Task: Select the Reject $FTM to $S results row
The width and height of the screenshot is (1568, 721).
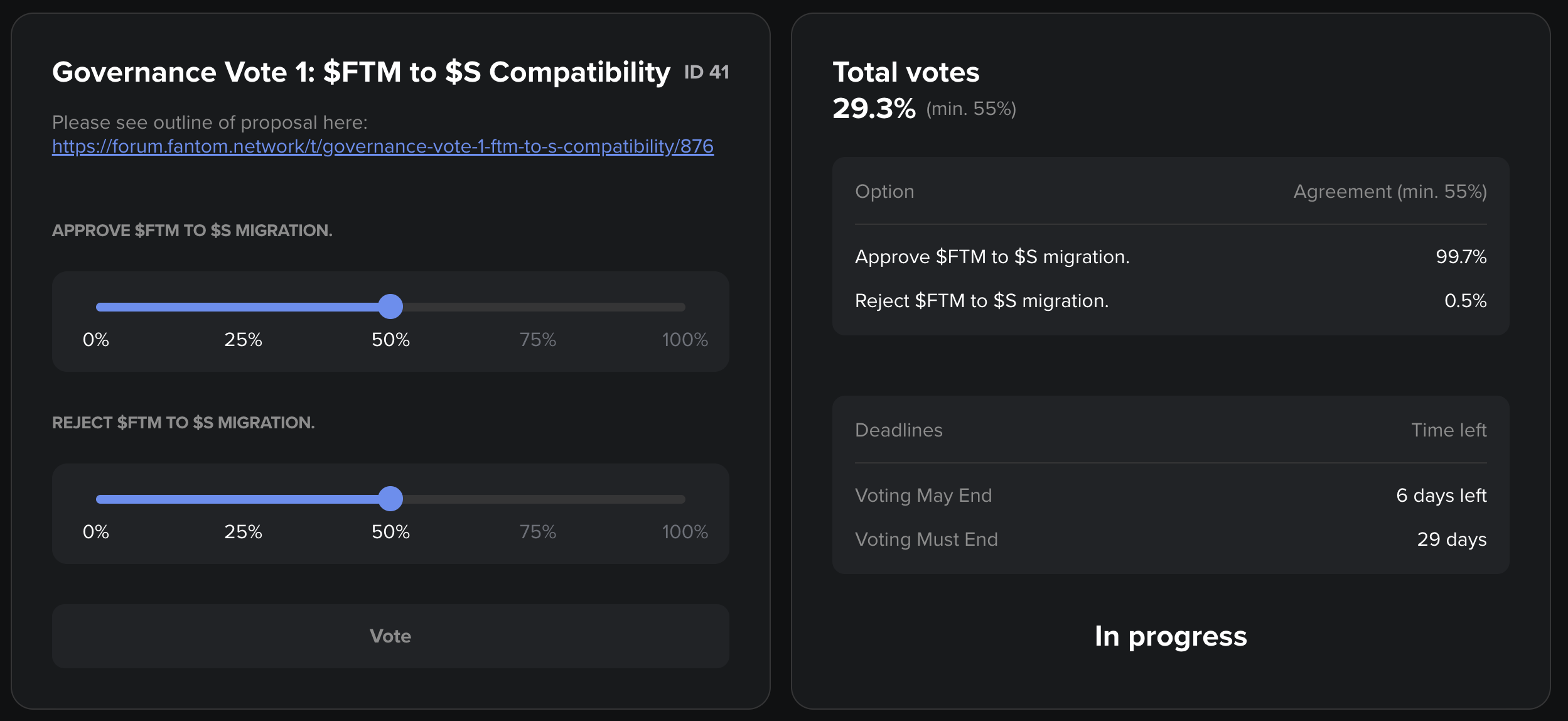Action: tap(1170, 301)
